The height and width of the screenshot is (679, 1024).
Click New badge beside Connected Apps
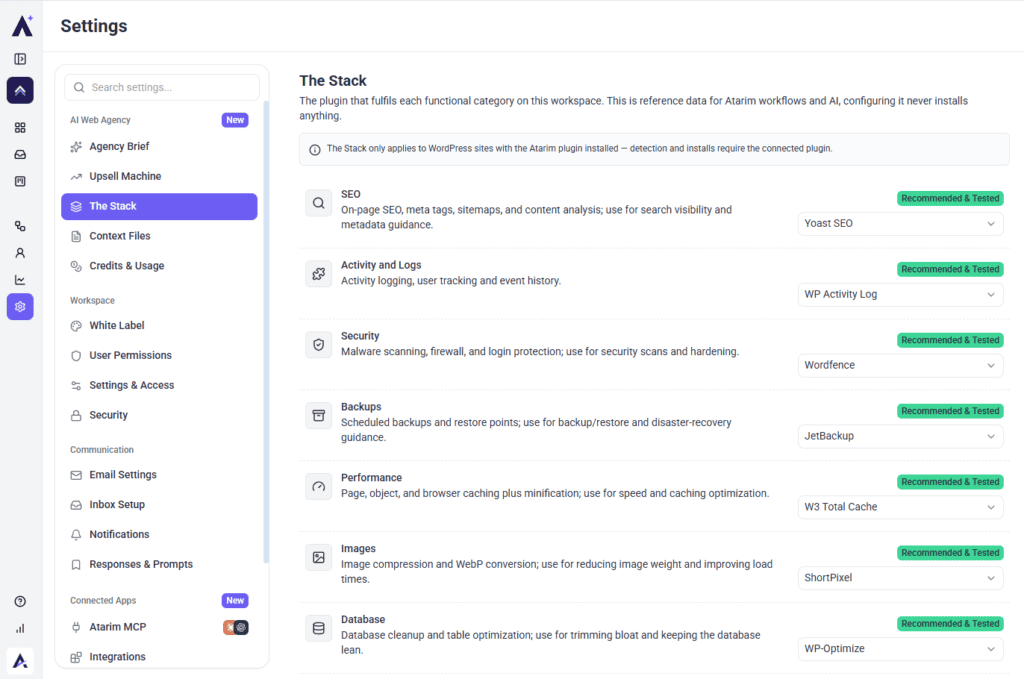[235, 601]
